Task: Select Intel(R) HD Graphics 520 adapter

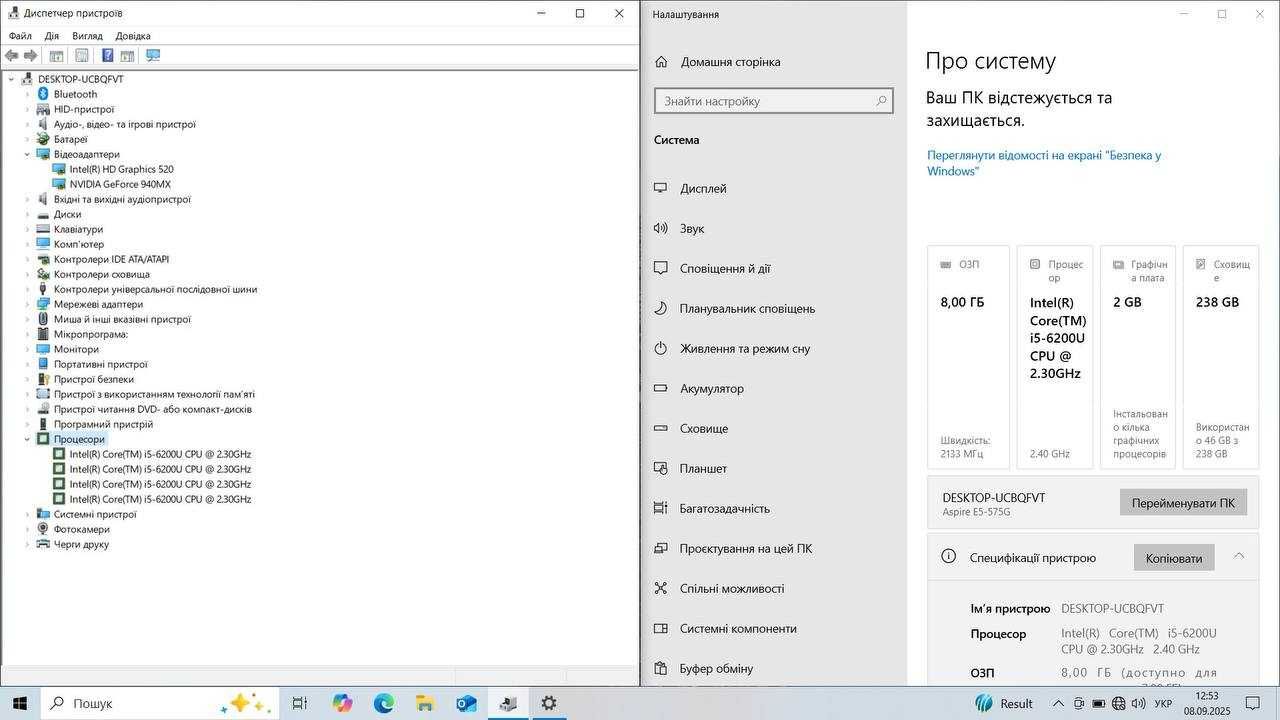Action: click(x=121, y=169)
